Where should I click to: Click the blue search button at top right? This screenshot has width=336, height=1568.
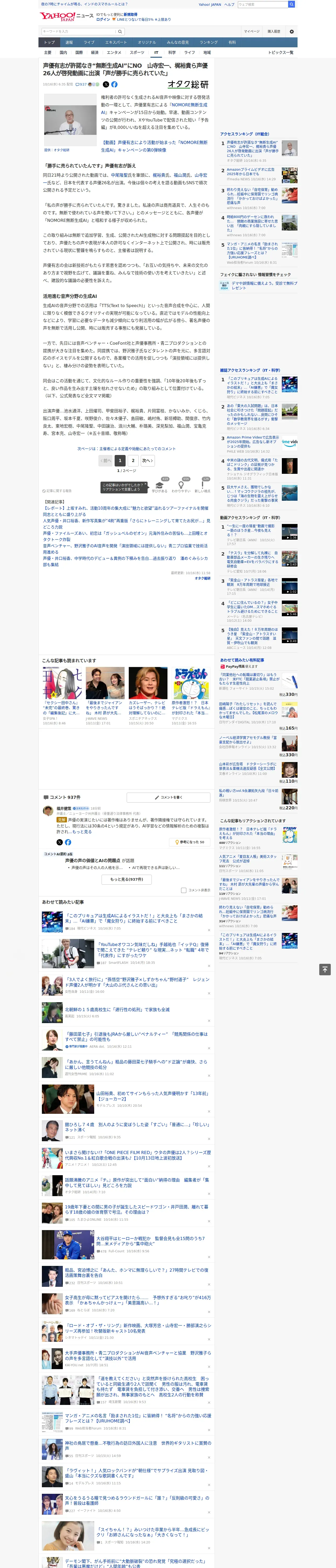point(292,4)
